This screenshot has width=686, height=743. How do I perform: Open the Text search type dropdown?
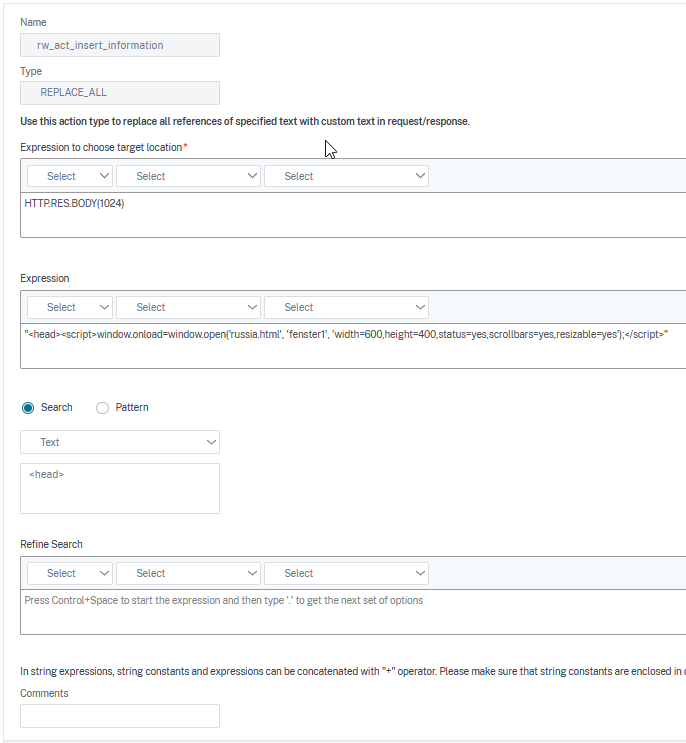point(120,442)
